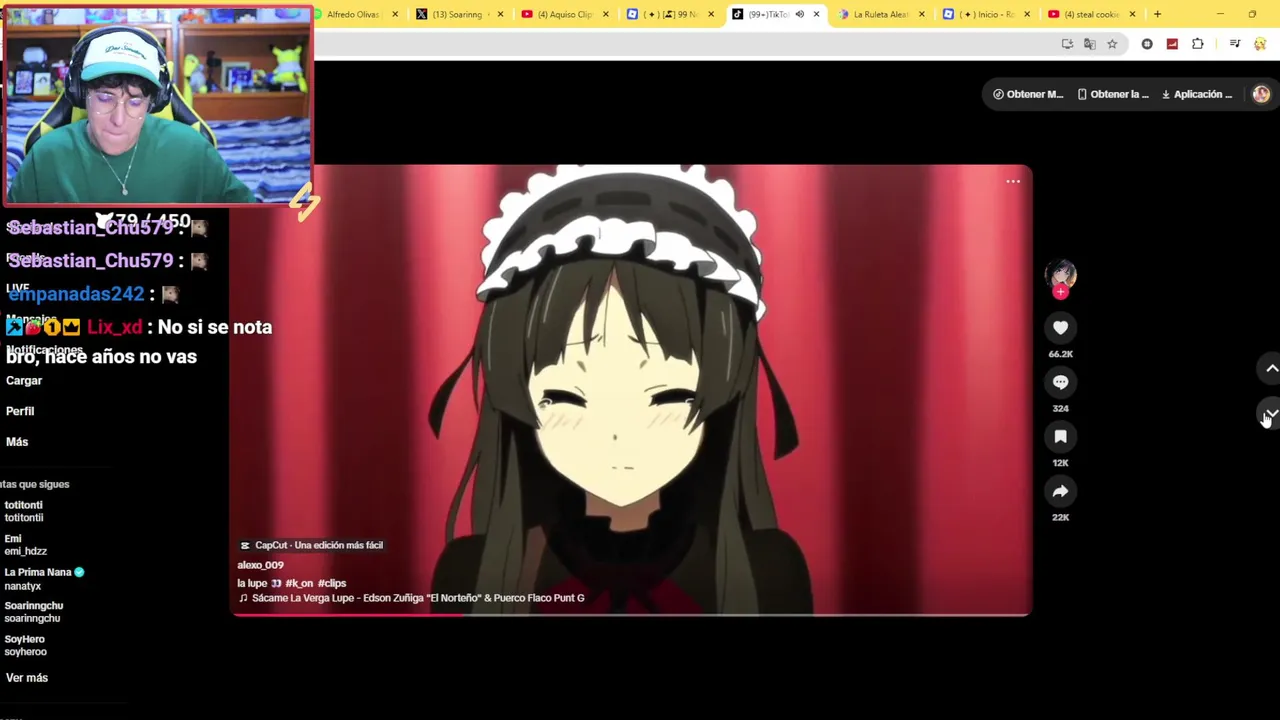
Task: Open the SoyHero followed account
Action: click(25, 645)
